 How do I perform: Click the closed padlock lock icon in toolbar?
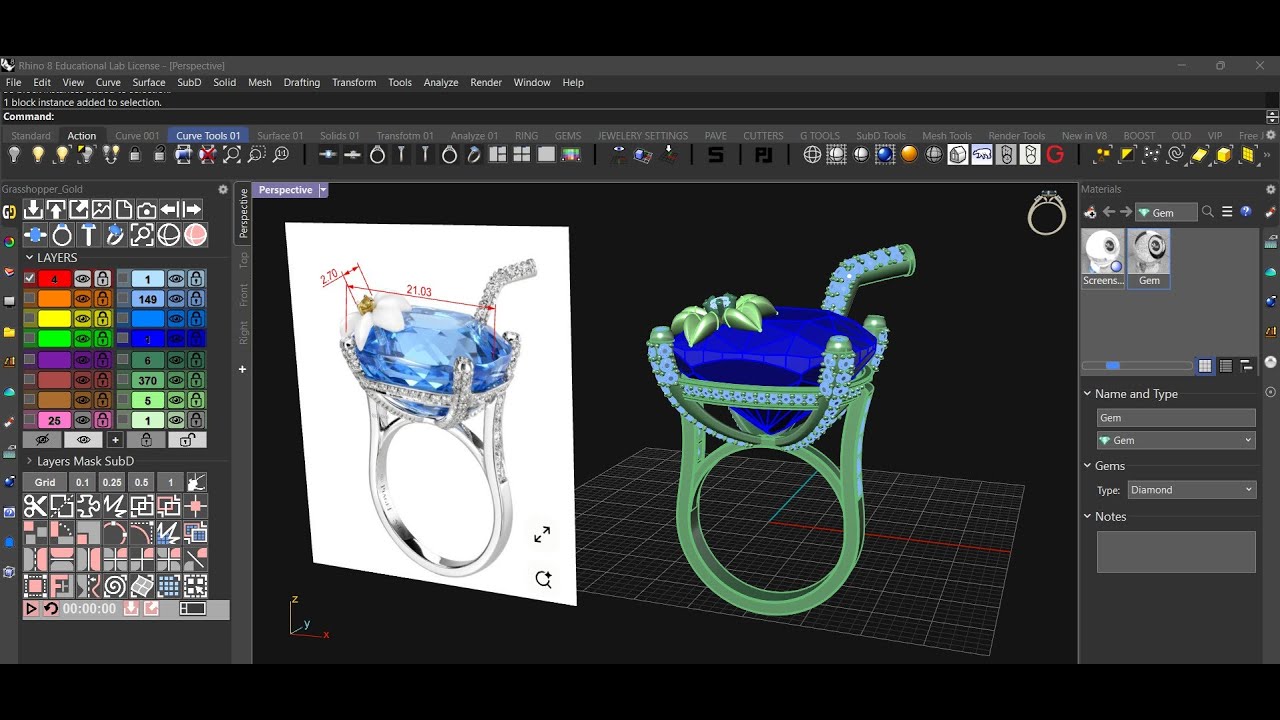coord(135,155)
